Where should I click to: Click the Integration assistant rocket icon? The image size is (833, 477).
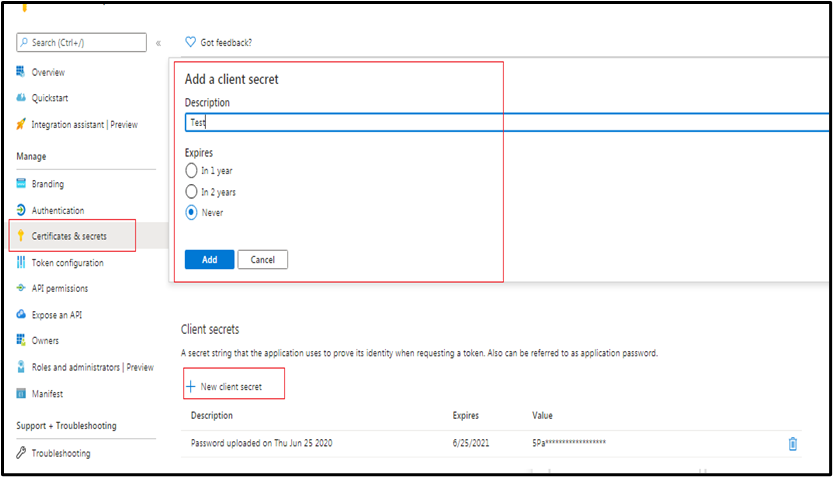click(x=22, y=124)
